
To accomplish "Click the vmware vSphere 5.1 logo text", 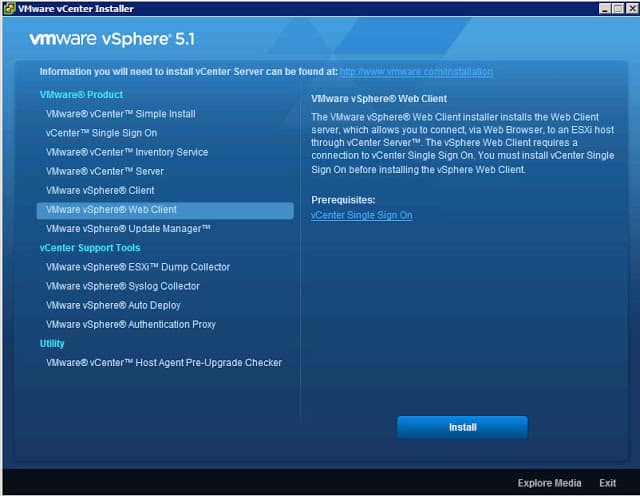I will (x=112, y=39).
